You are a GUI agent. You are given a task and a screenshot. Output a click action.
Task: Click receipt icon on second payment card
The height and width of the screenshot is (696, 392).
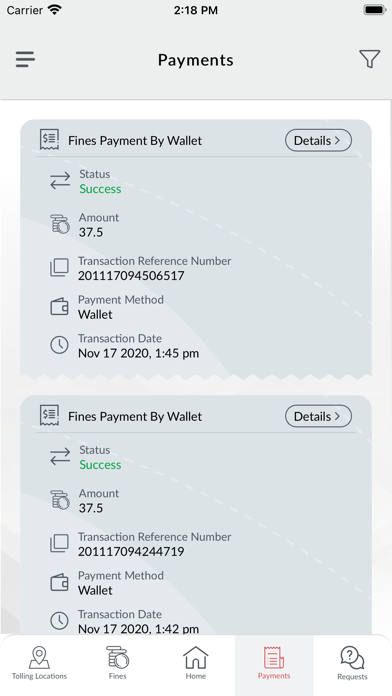tap(49, 415)
